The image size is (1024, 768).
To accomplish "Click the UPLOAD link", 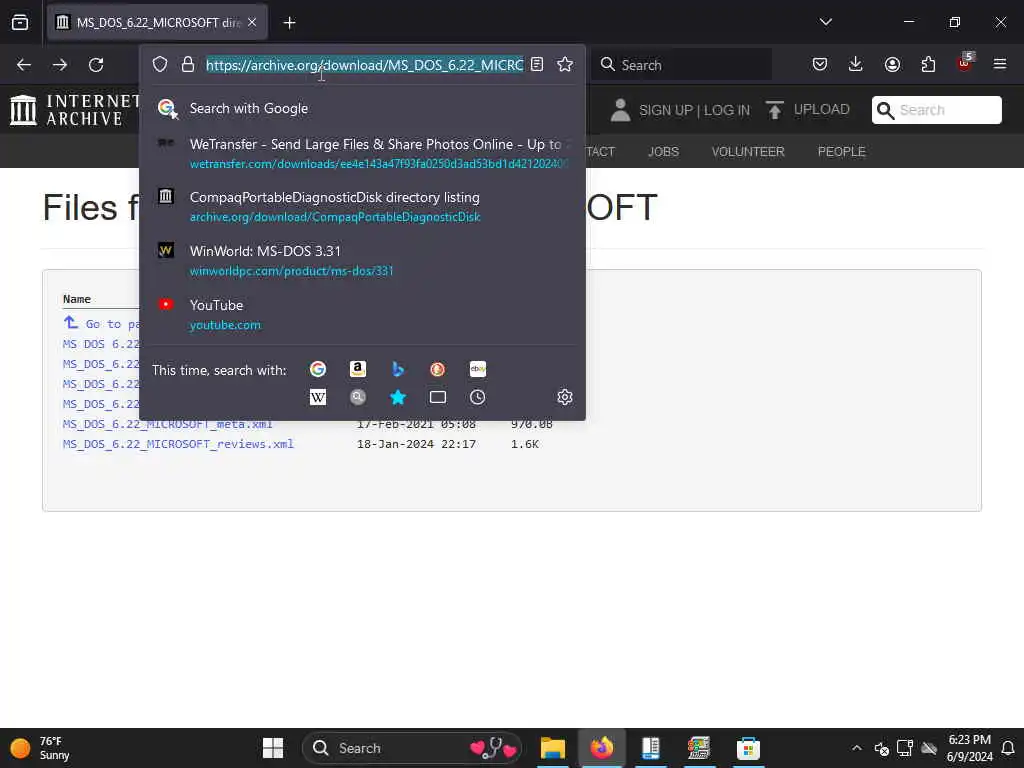I will coord(808,110).
